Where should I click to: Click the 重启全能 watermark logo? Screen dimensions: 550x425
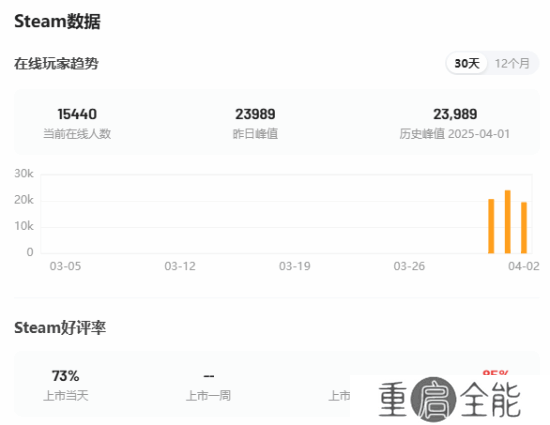pos(450,399)
